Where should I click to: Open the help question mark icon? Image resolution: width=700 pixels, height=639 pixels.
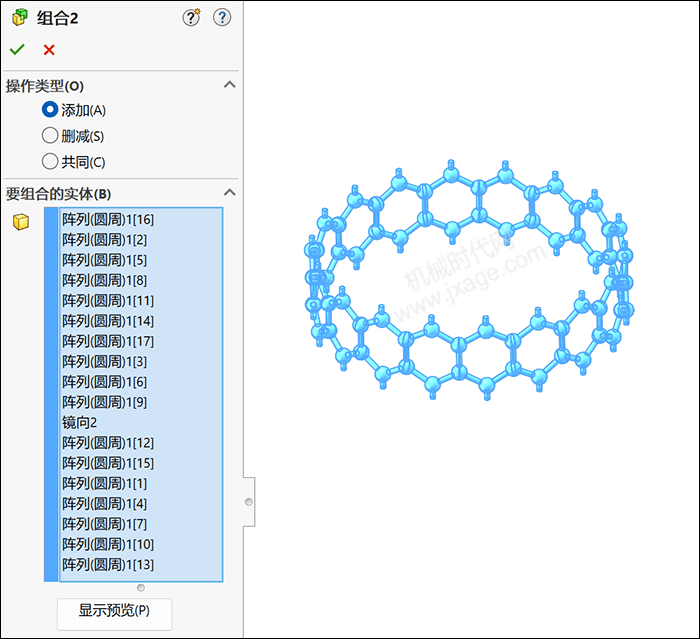(222, 17)
